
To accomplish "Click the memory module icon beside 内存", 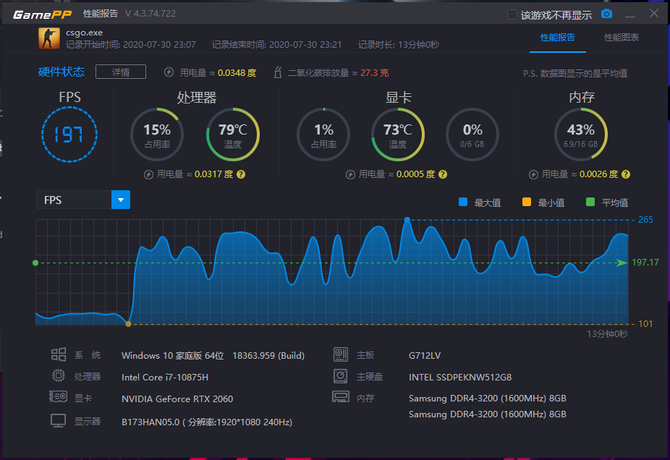I will (341, 397).
